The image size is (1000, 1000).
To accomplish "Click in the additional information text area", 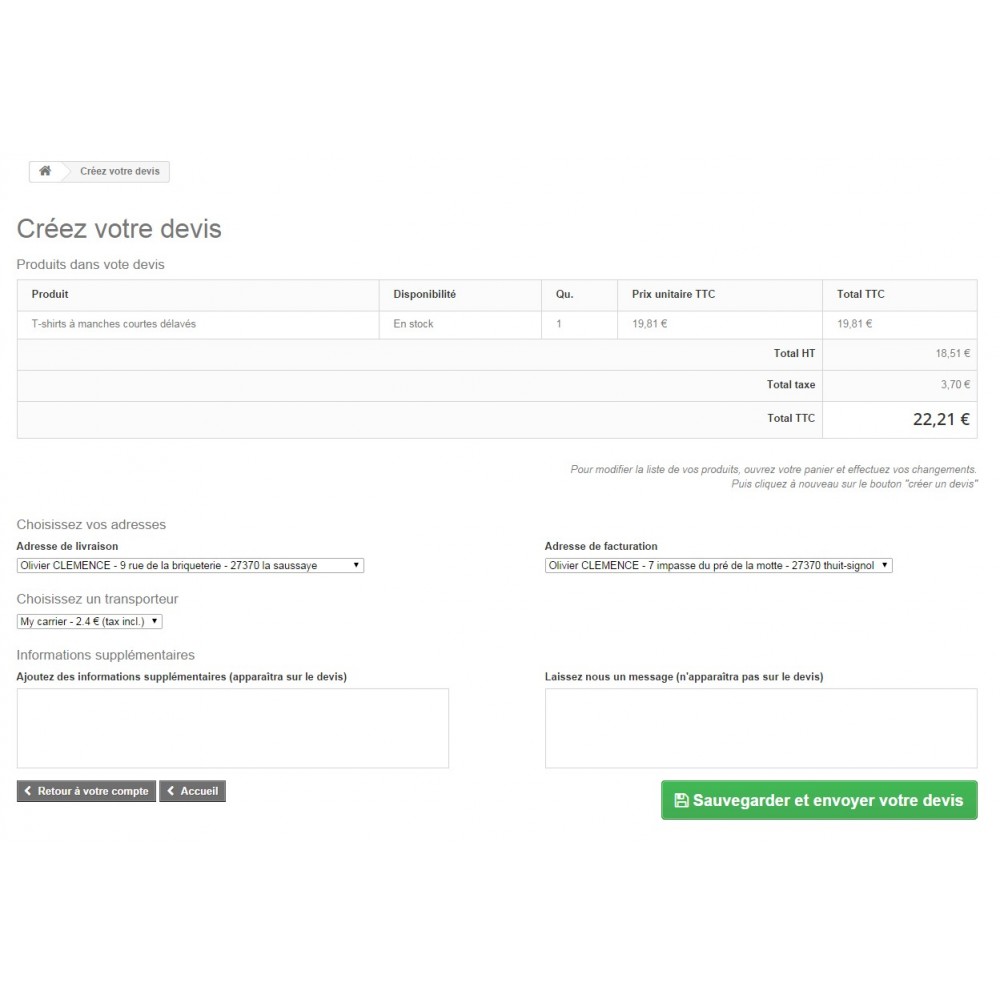I will 232,727.
